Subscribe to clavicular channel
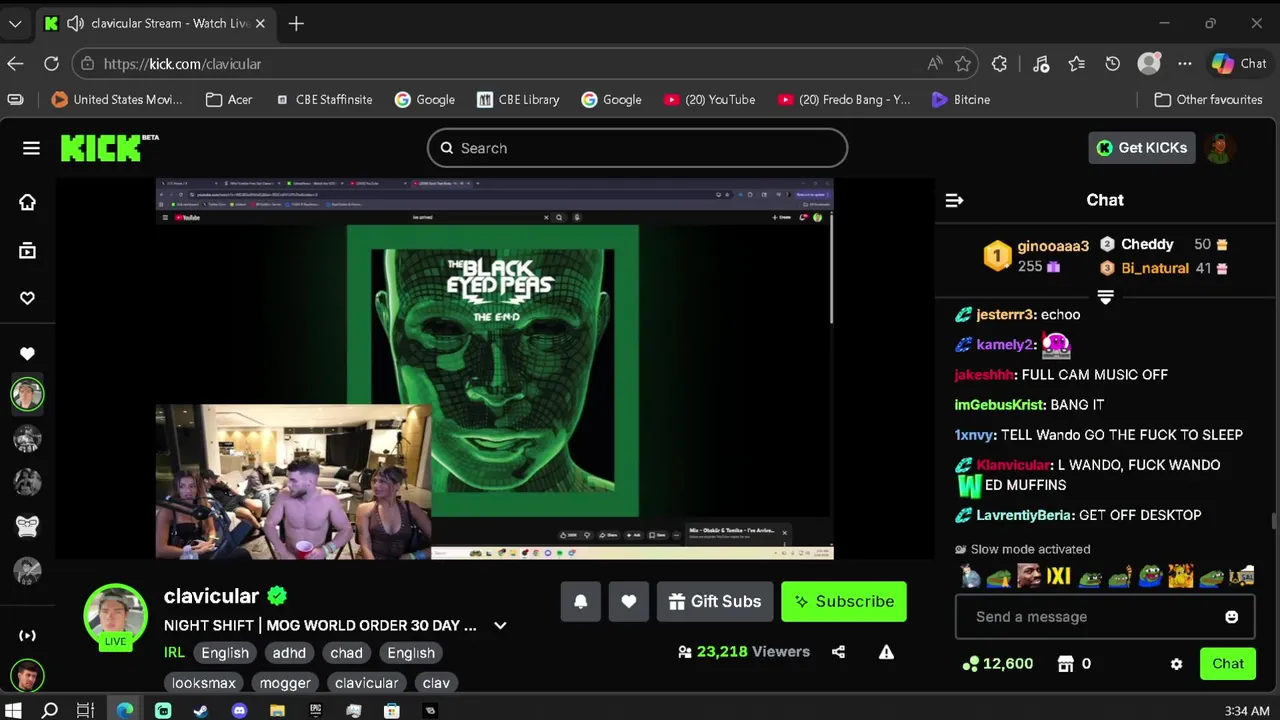 [844, 601]
